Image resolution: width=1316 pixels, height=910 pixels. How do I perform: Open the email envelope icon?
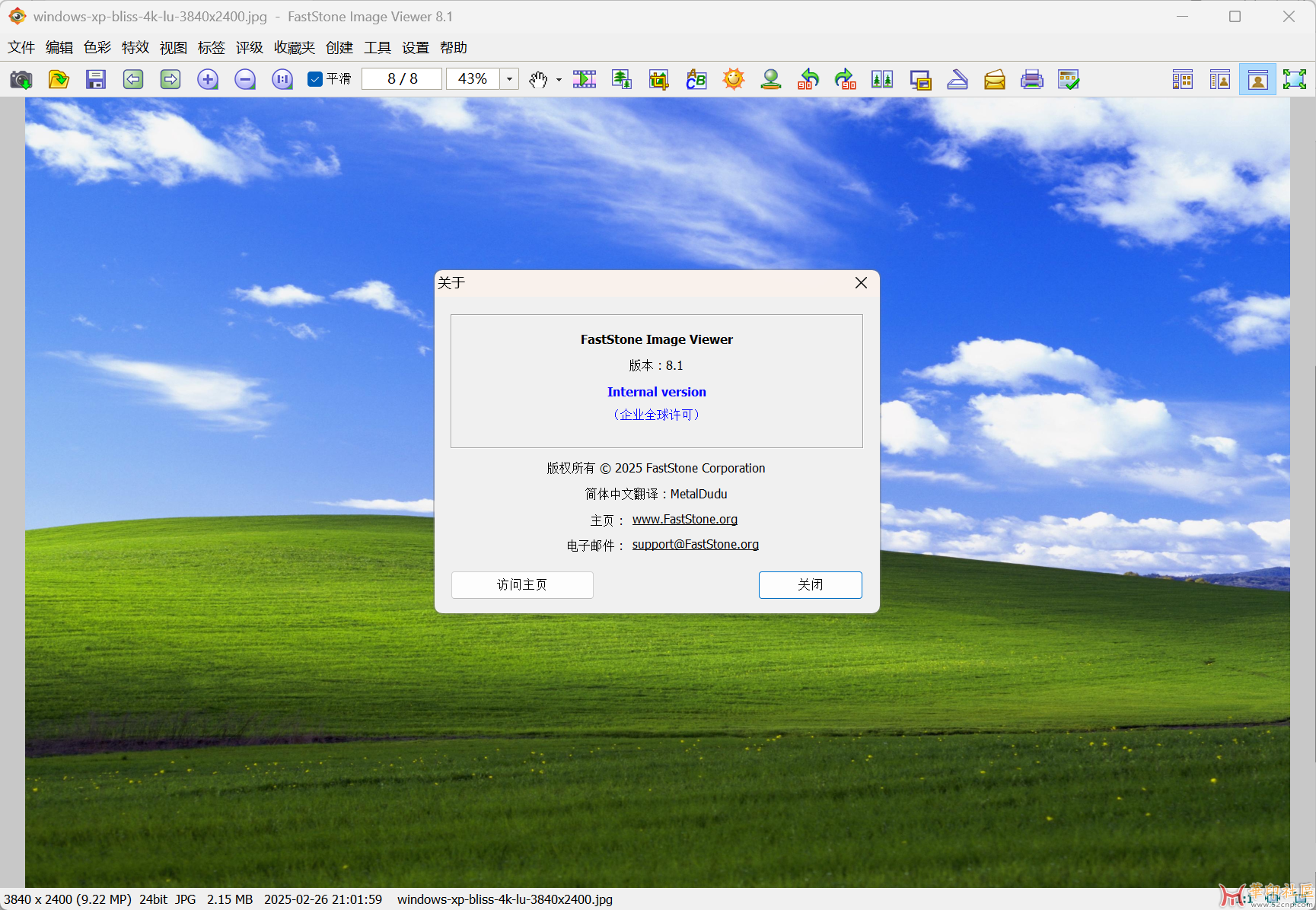pos(994,79)
